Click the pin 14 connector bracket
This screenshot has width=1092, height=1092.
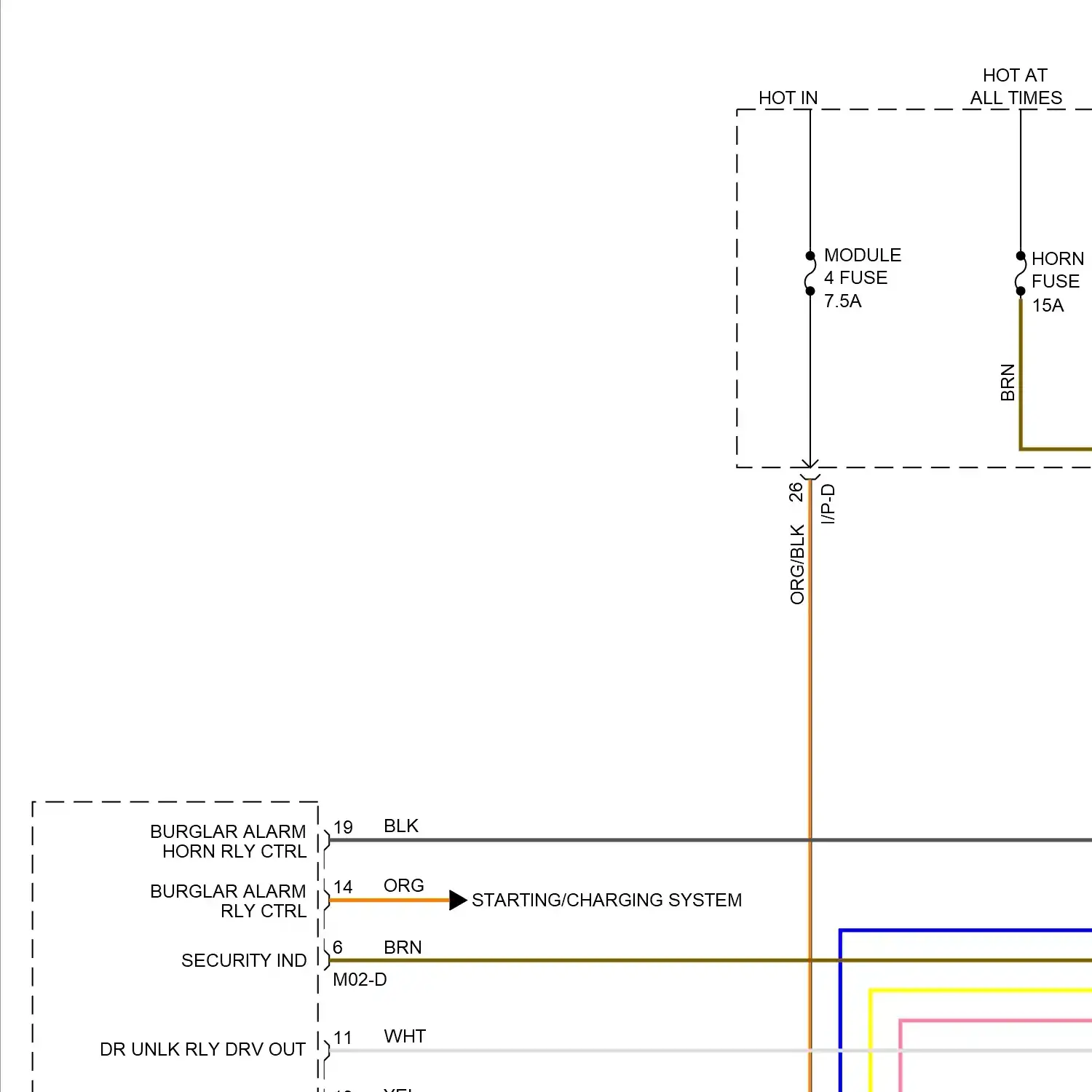tap(327, 901)
